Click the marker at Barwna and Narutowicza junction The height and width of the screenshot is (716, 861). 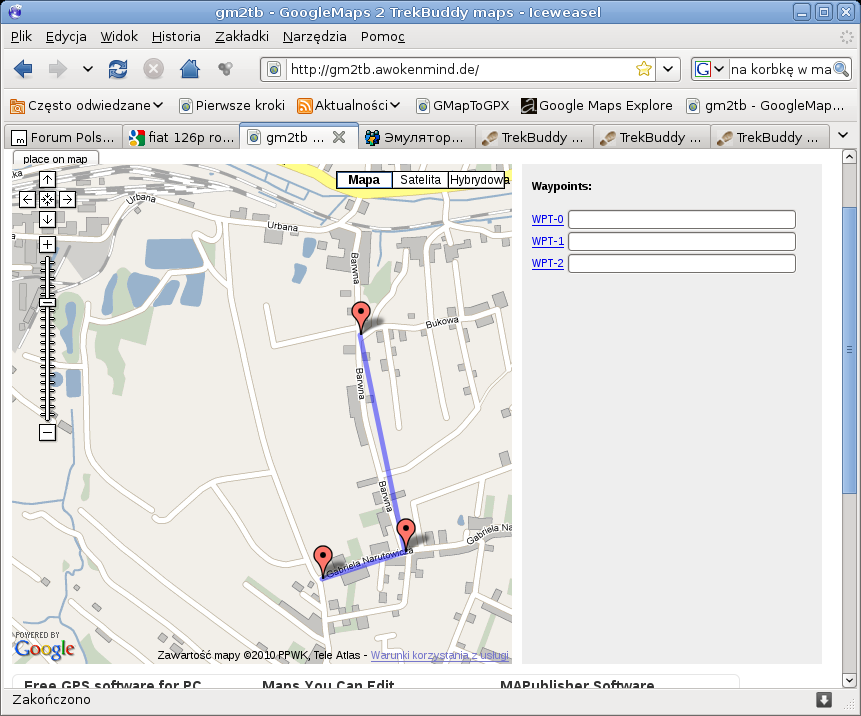click(x=406, y=534)
